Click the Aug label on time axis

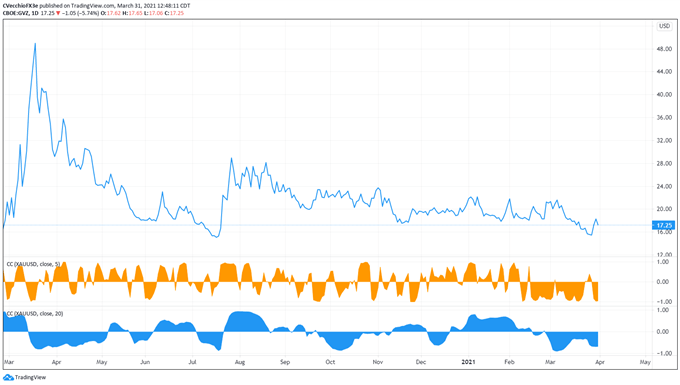tap(240, 362)
